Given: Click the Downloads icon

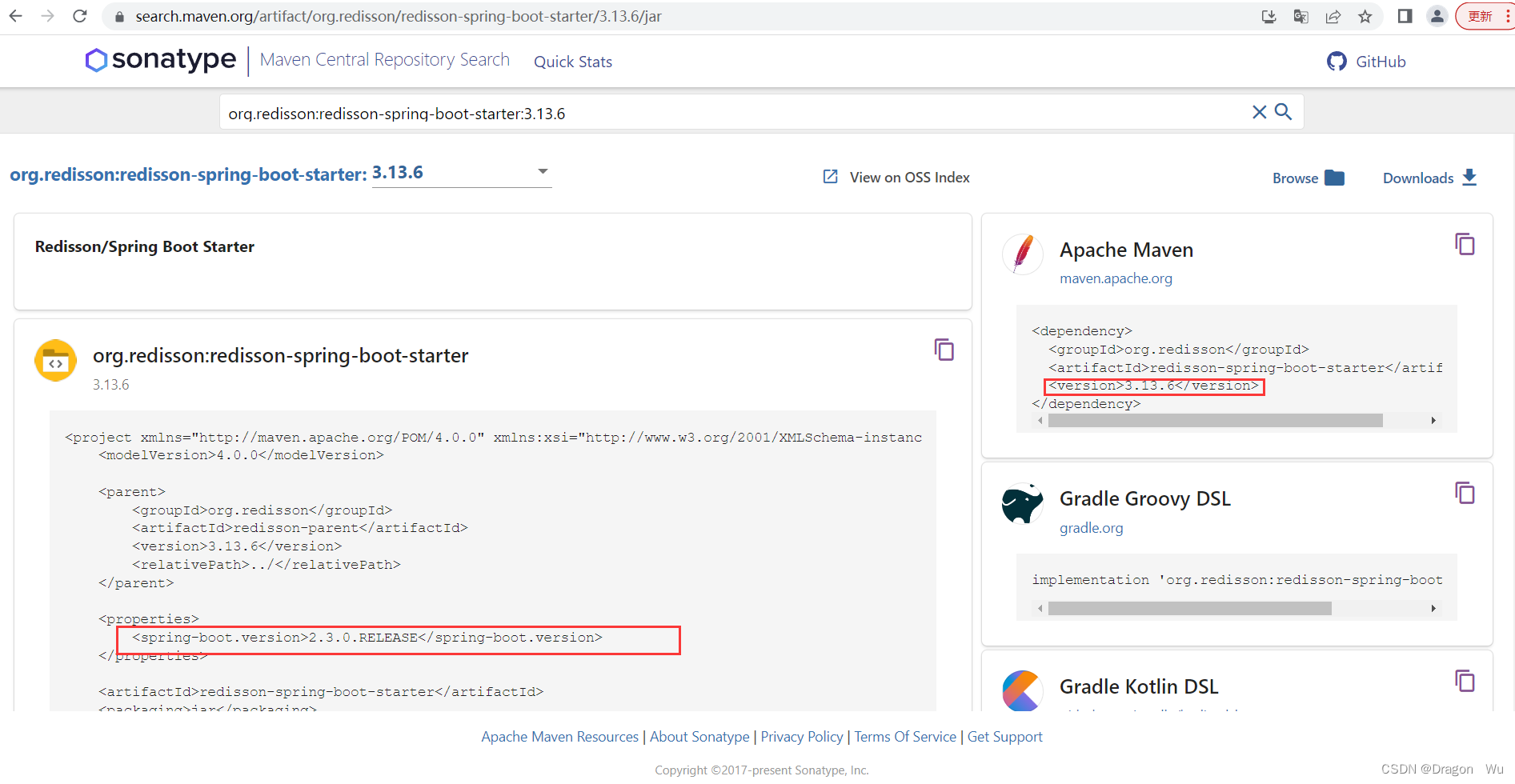Looking at the screenshot, I should (x=1470, y=178).
